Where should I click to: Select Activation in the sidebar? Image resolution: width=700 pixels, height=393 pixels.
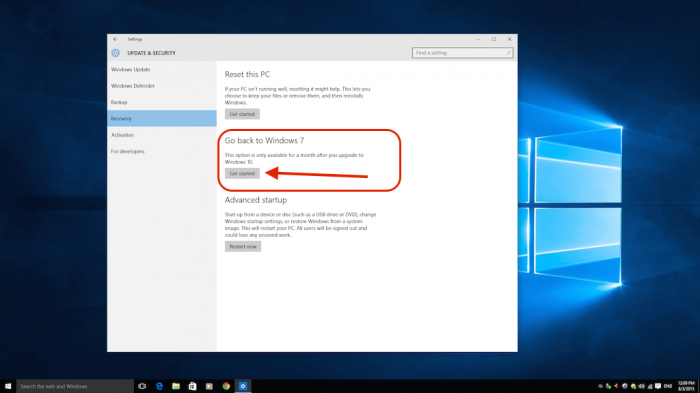[x=162, y=135]
